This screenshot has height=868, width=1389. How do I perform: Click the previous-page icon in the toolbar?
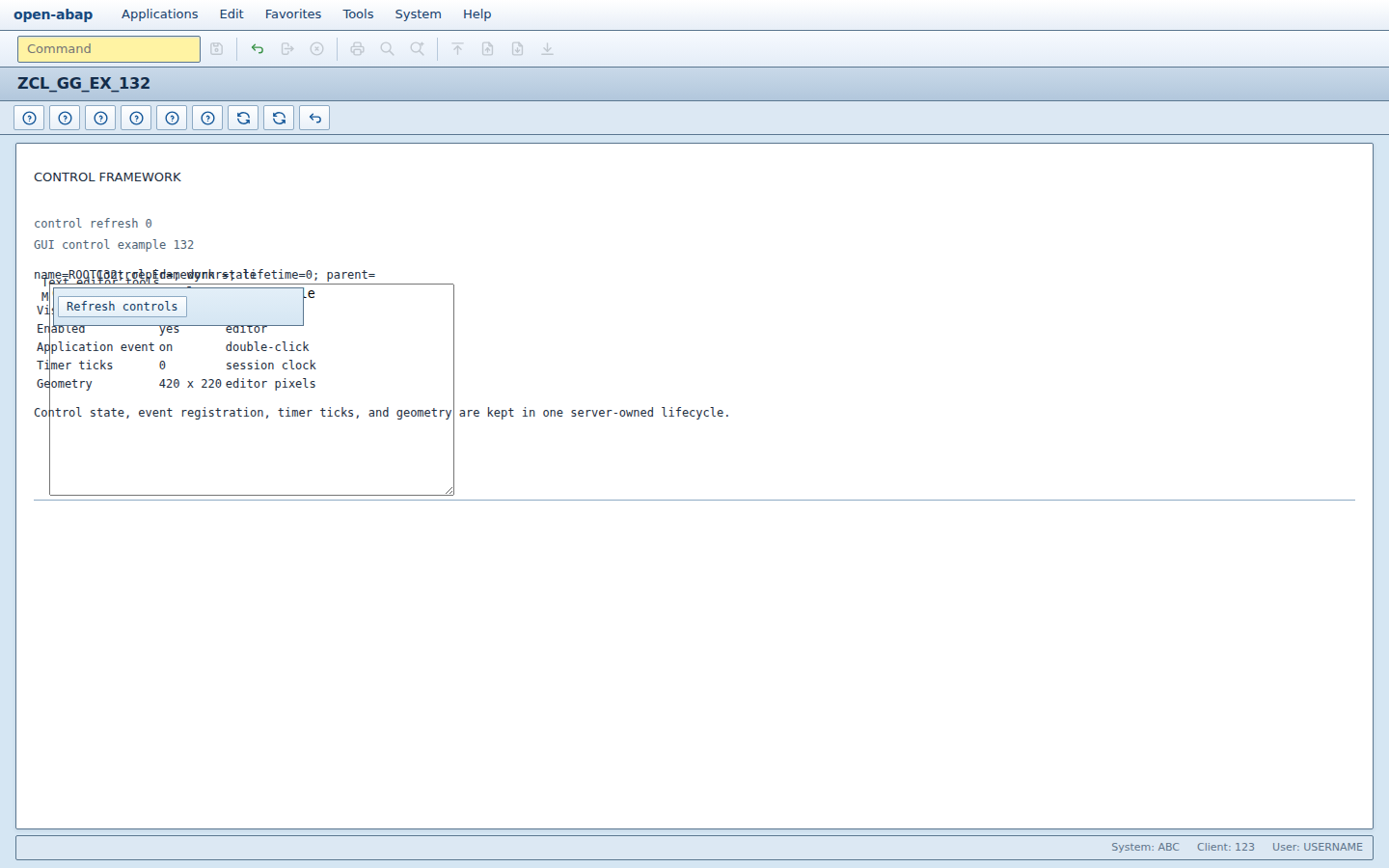pyautogui.click(x=488, y=49)
